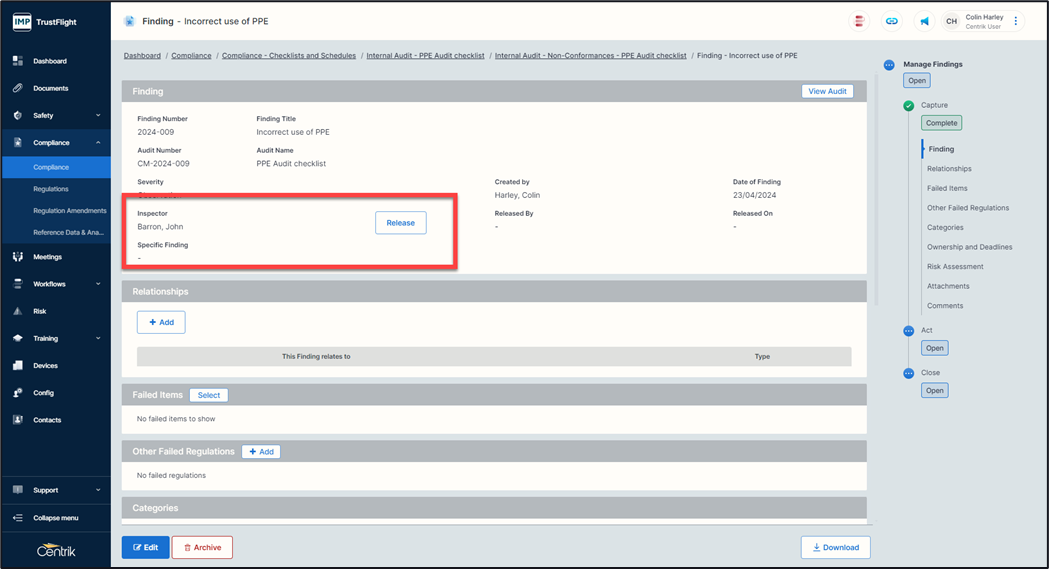Open the three-dot user menu

pyautogui.click(x=1016, y=21)
